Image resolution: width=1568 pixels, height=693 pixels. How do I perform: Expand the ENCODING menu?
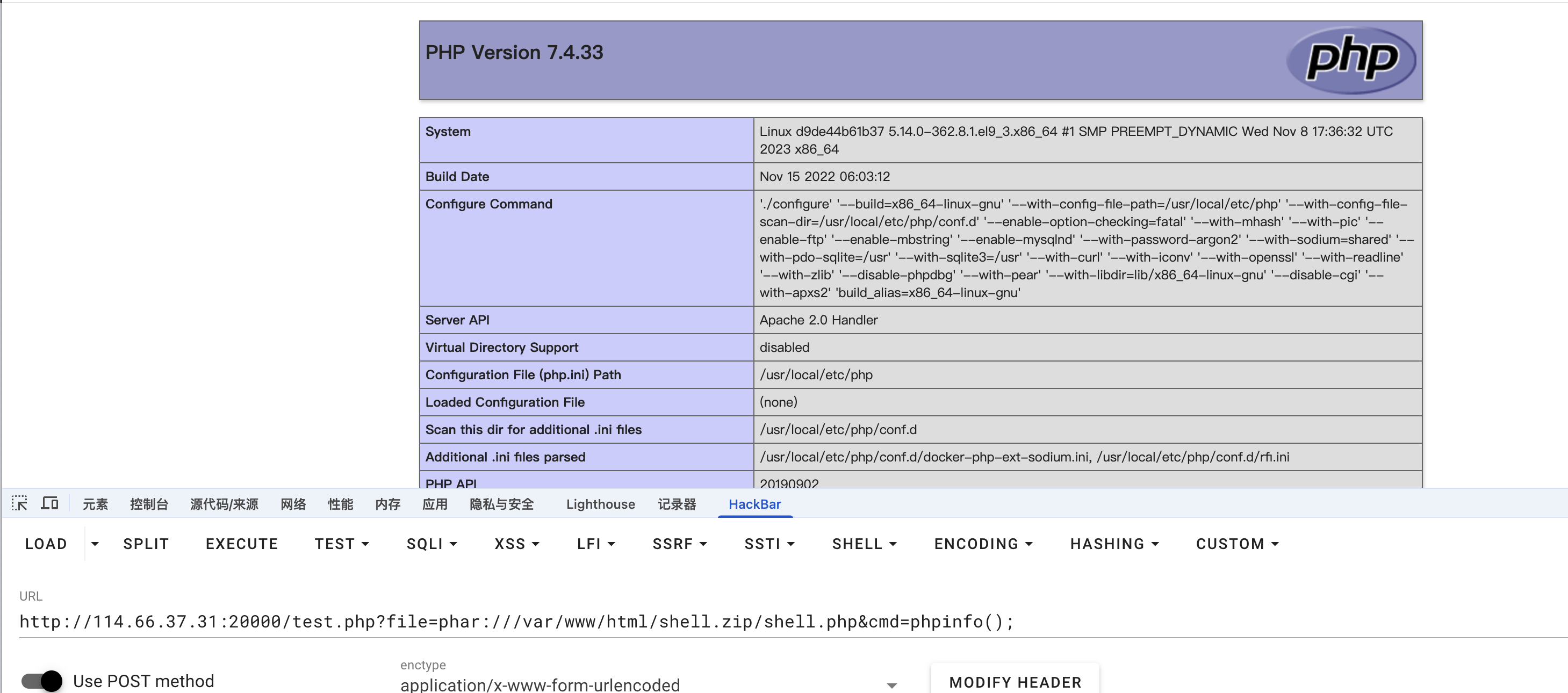pyautogui.click(x=983, y=543)
